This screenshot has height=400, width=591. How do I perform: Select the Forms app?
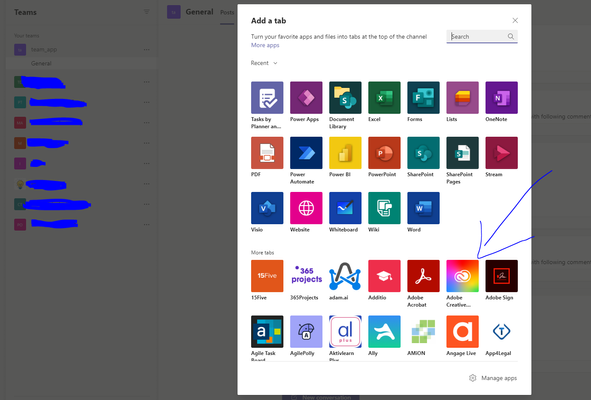click(x=423, y=98)
